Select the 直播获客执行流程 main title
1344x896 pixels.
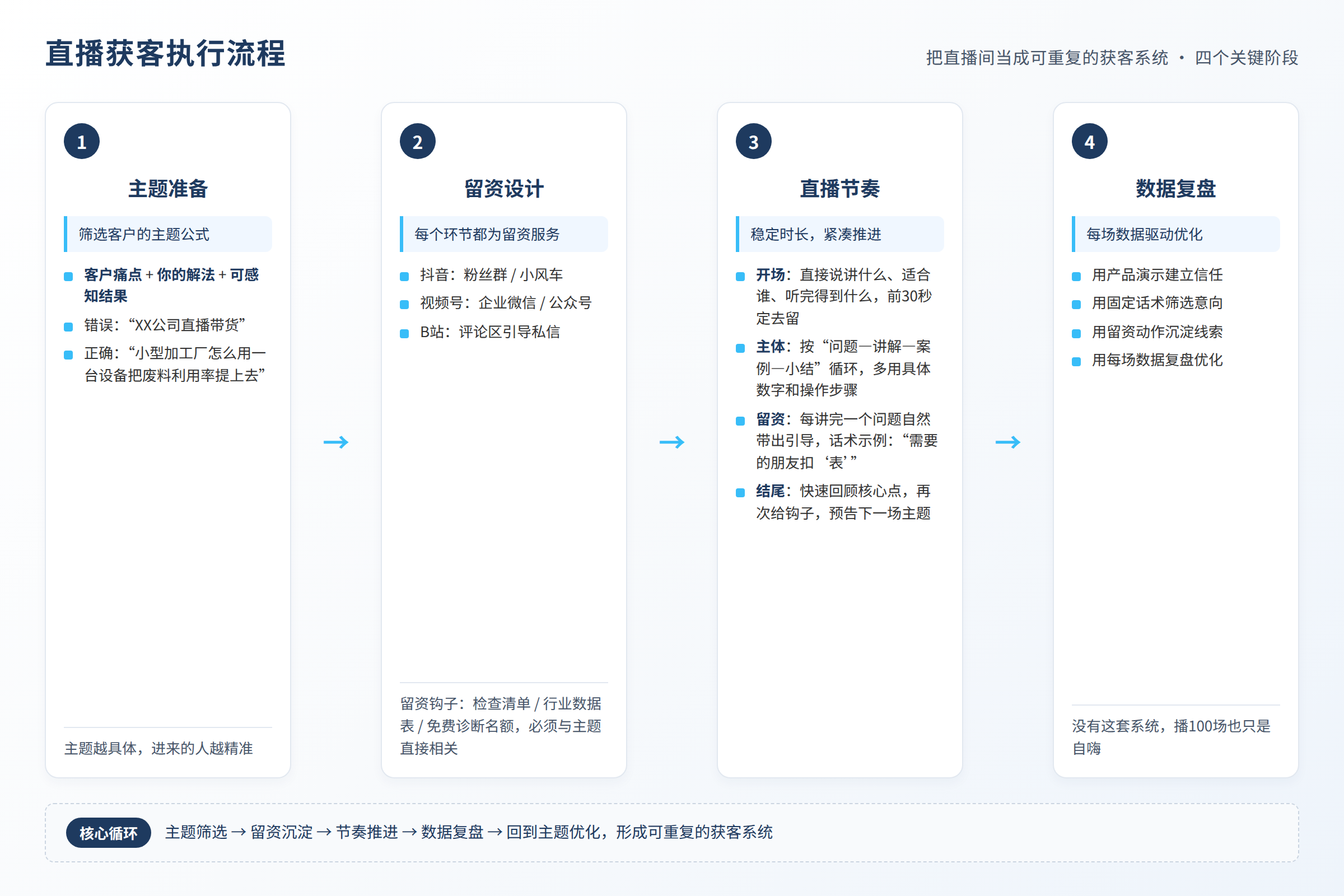coord(166,54)
